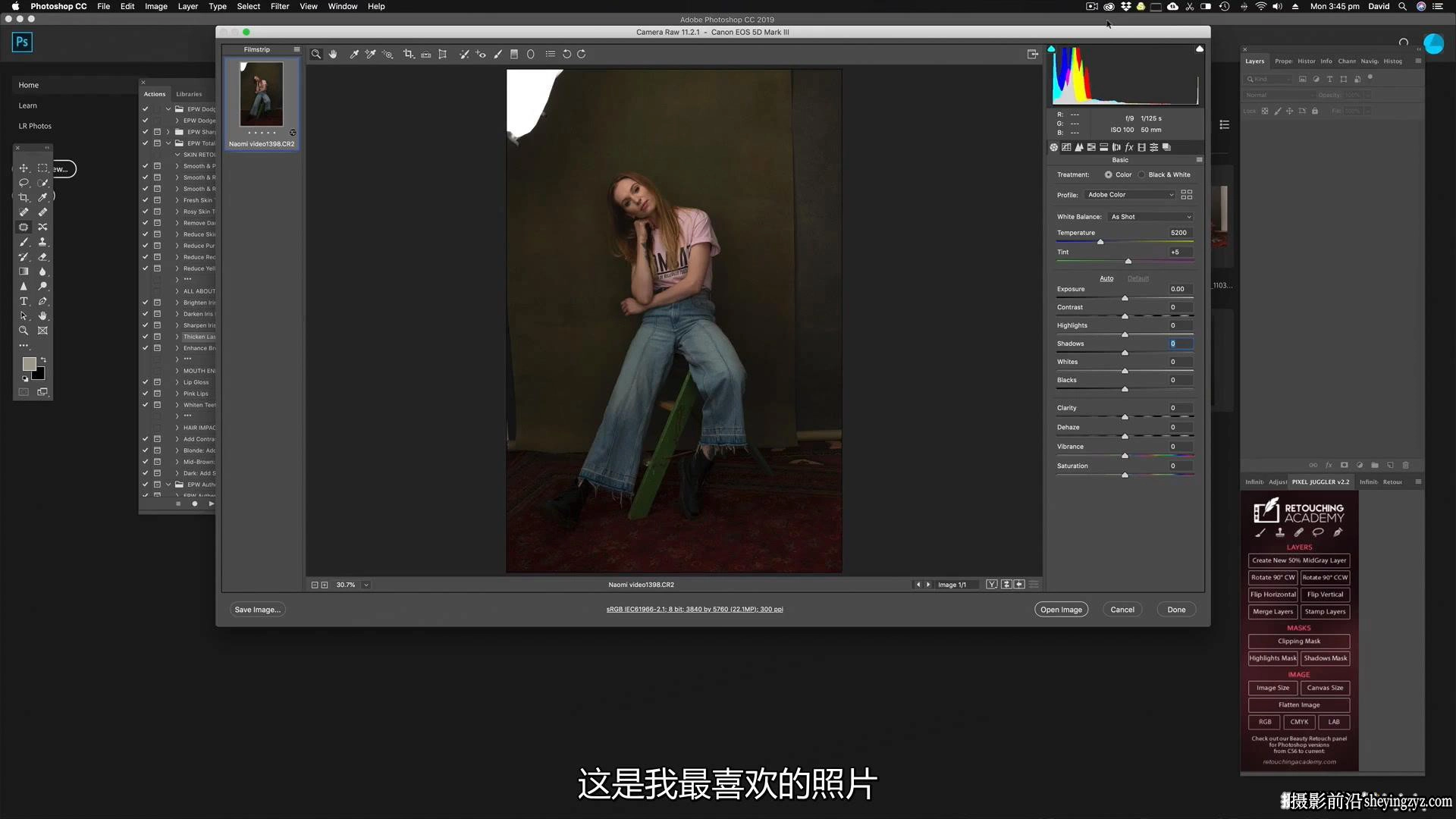The image size is (1456, 819).
Task: Select the Color treatment radio button
Action: tap(1109, 174)
